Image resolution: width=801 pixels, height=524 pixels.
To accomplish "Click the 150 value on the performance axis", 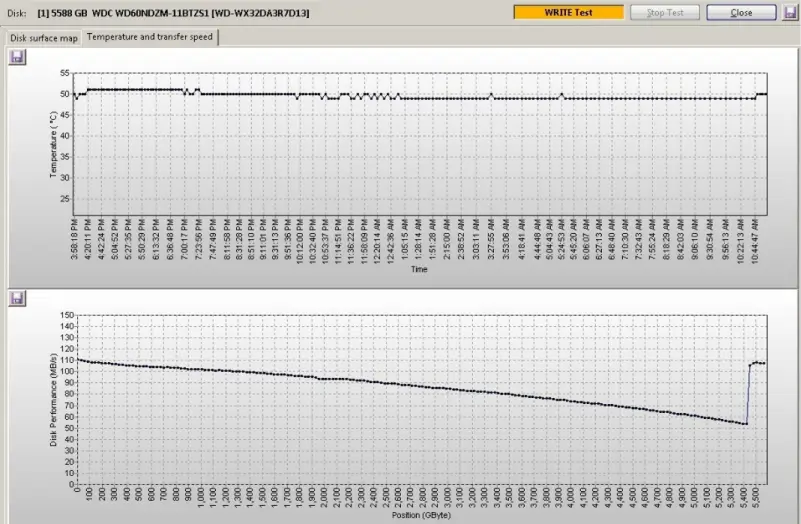I will (x=68, y=315).
